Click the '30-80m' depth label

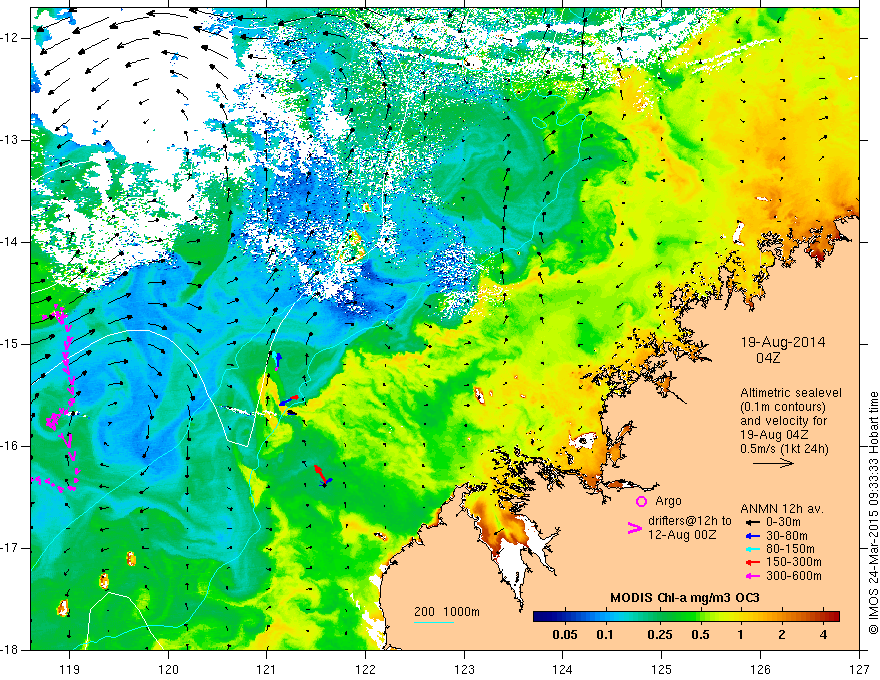click(787, 536)
